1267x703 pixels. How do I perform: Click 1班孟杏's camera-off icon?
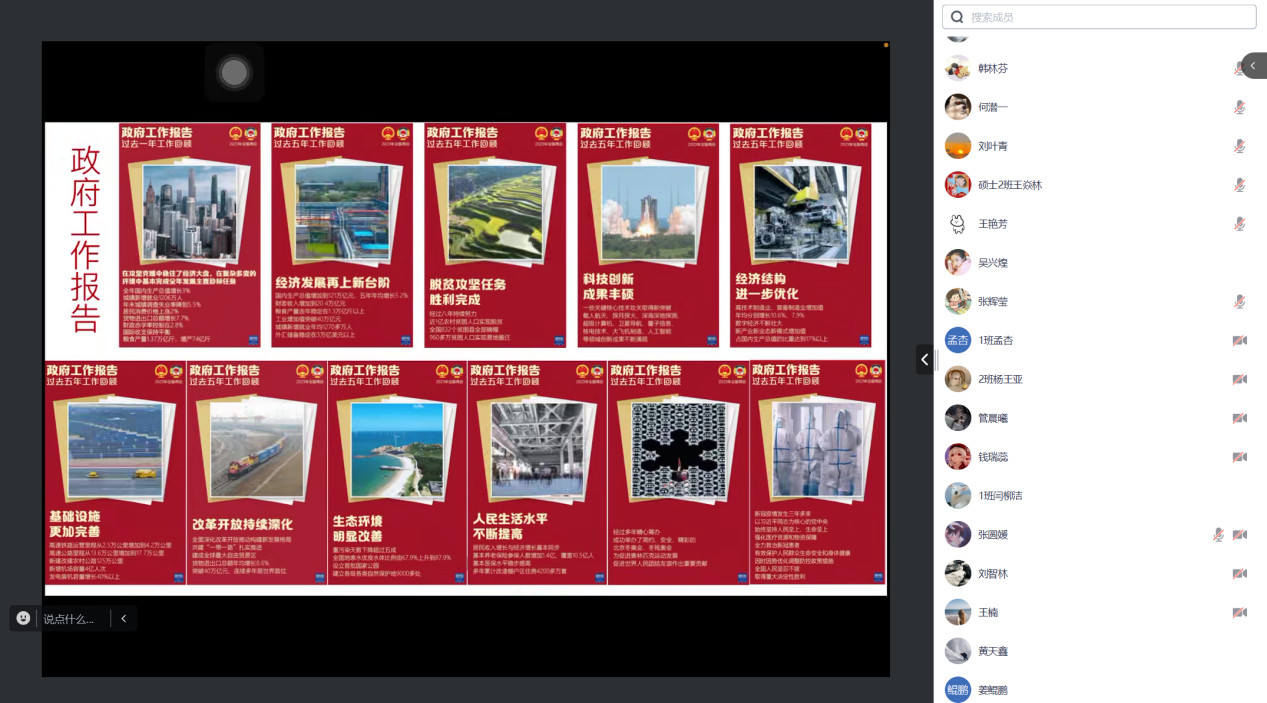pyautogui.click(x=1239, y=340)
